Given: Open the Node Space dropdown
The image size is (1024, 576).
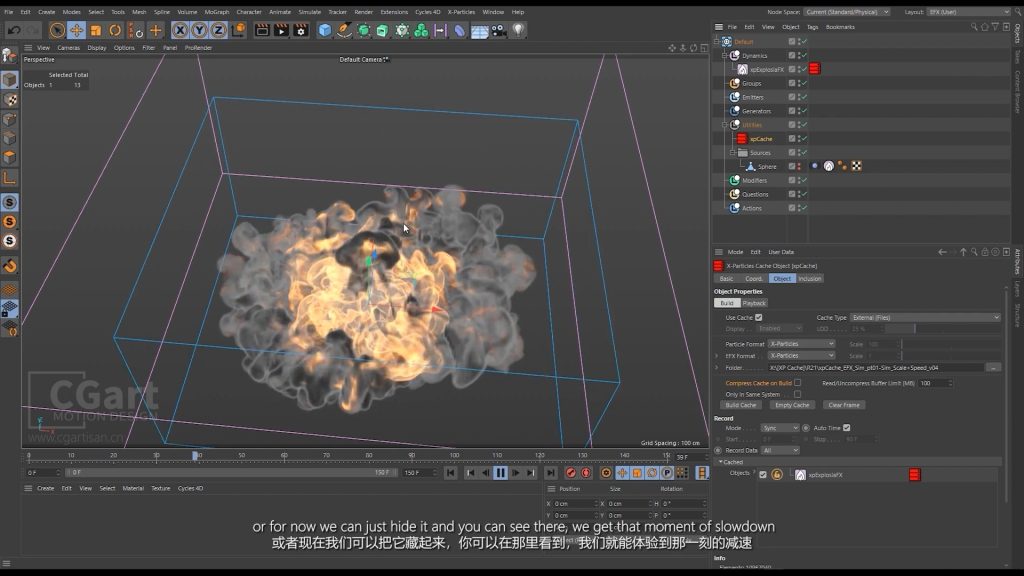Looking at the screenshot, I should (x=846, y=12).
